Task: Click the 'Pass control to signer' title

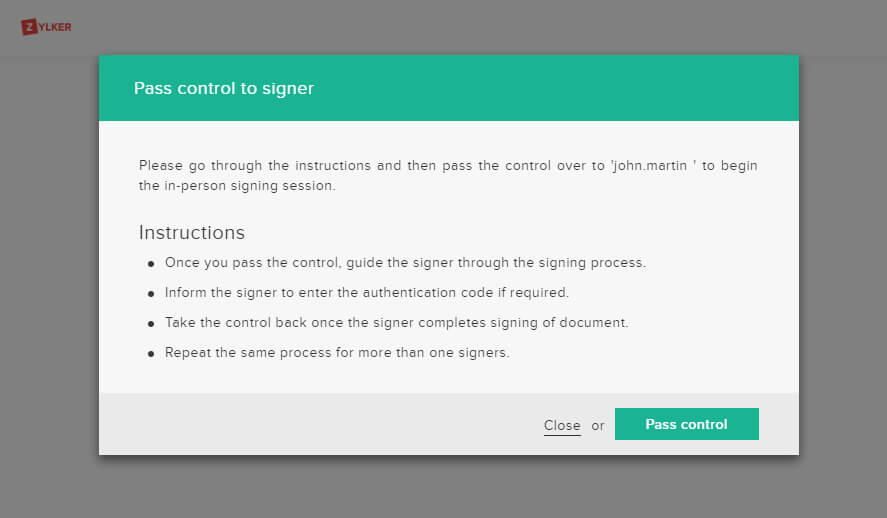Action: pos(224,88)
